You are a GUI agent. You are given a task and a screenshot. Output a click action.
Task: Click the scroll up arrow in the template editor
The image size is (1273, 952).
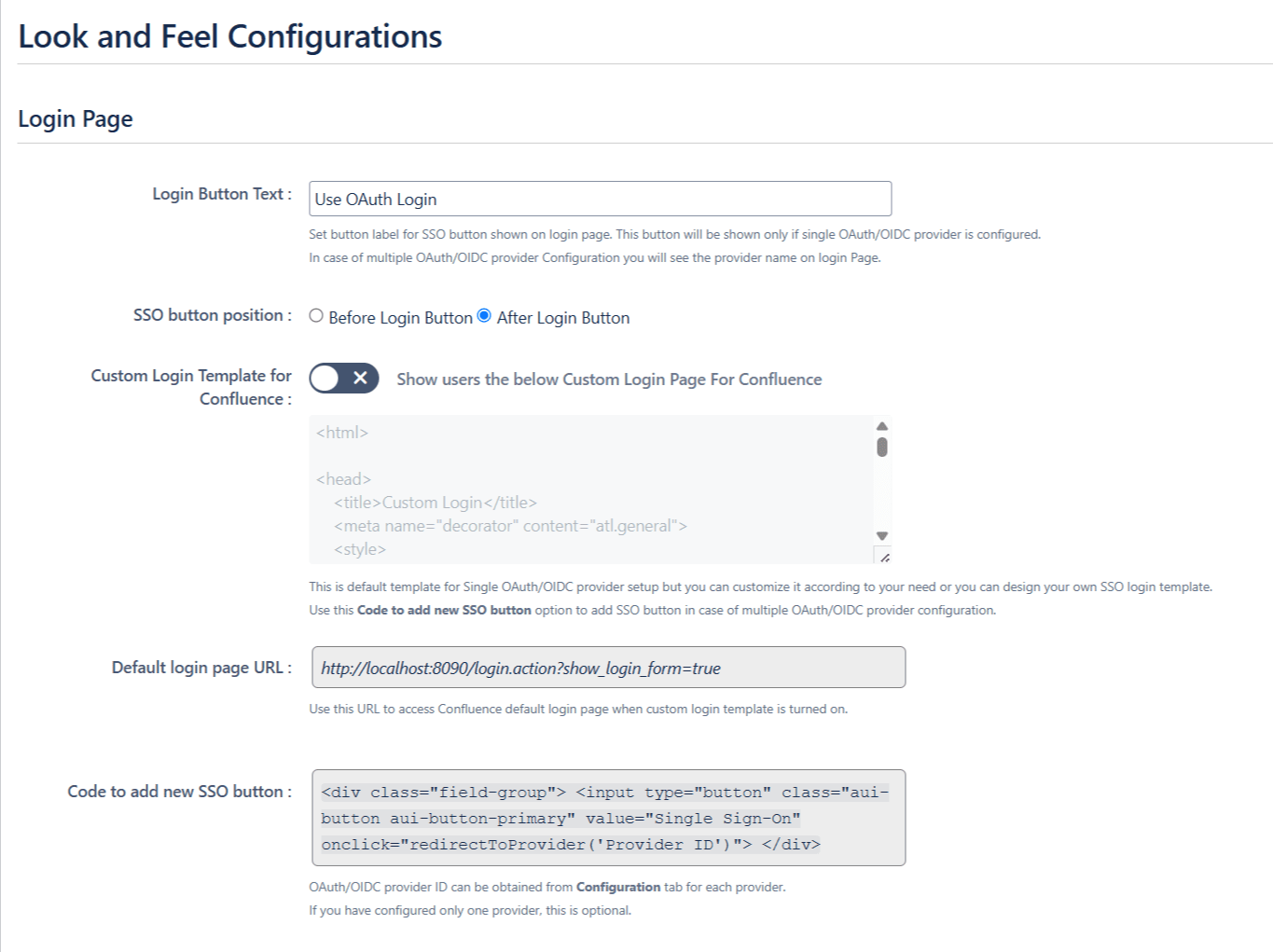[x=882, y=426]
